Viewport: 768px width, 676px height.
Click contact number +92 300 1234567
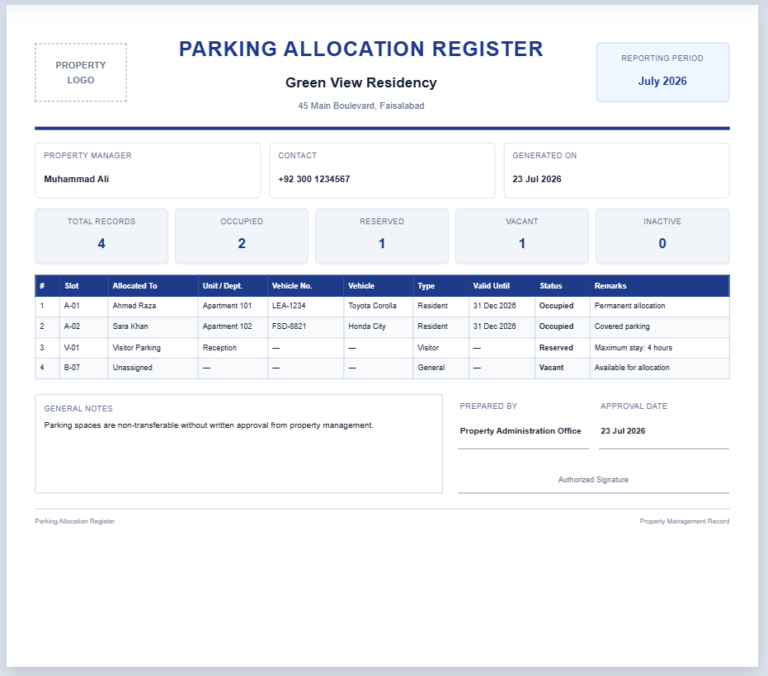coord(314,179)
